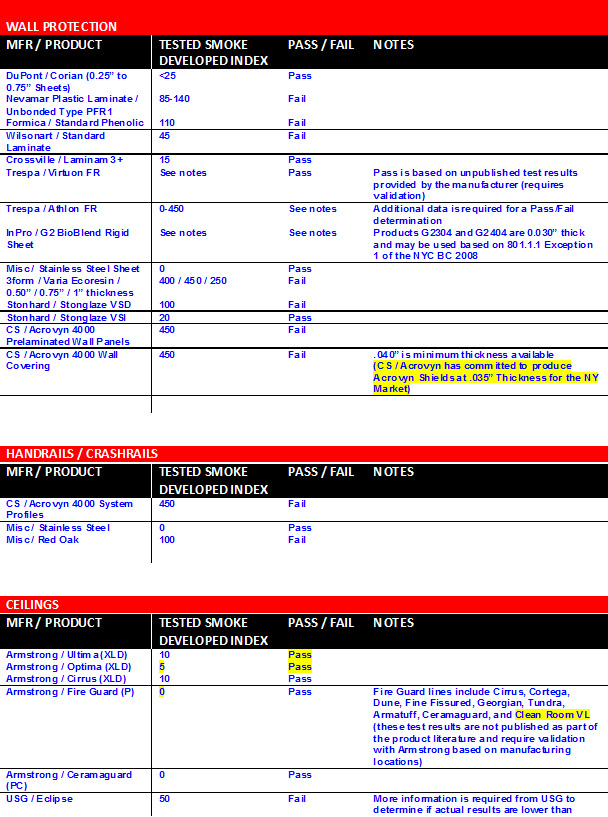Click 'Misc / Red Oak' product name

tap(42, 540)
